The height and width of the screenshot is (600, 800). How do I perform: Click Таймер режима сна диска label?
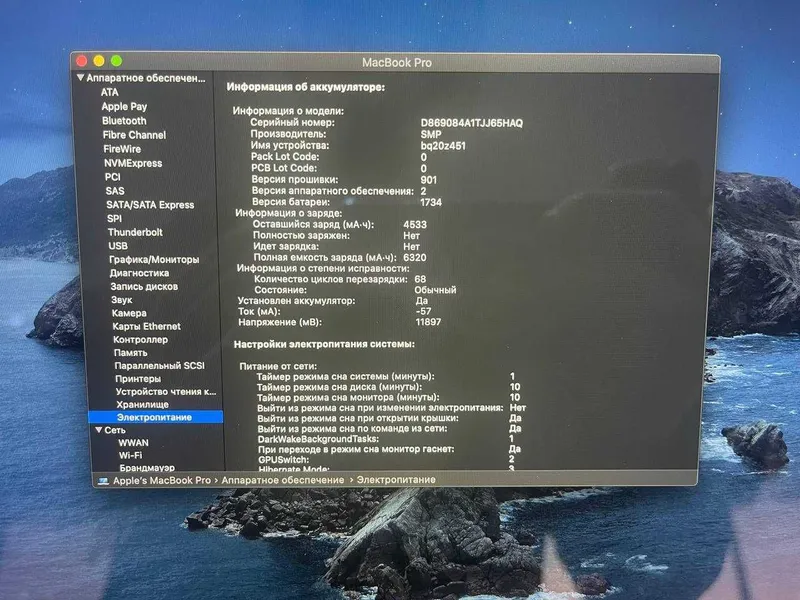339,387
